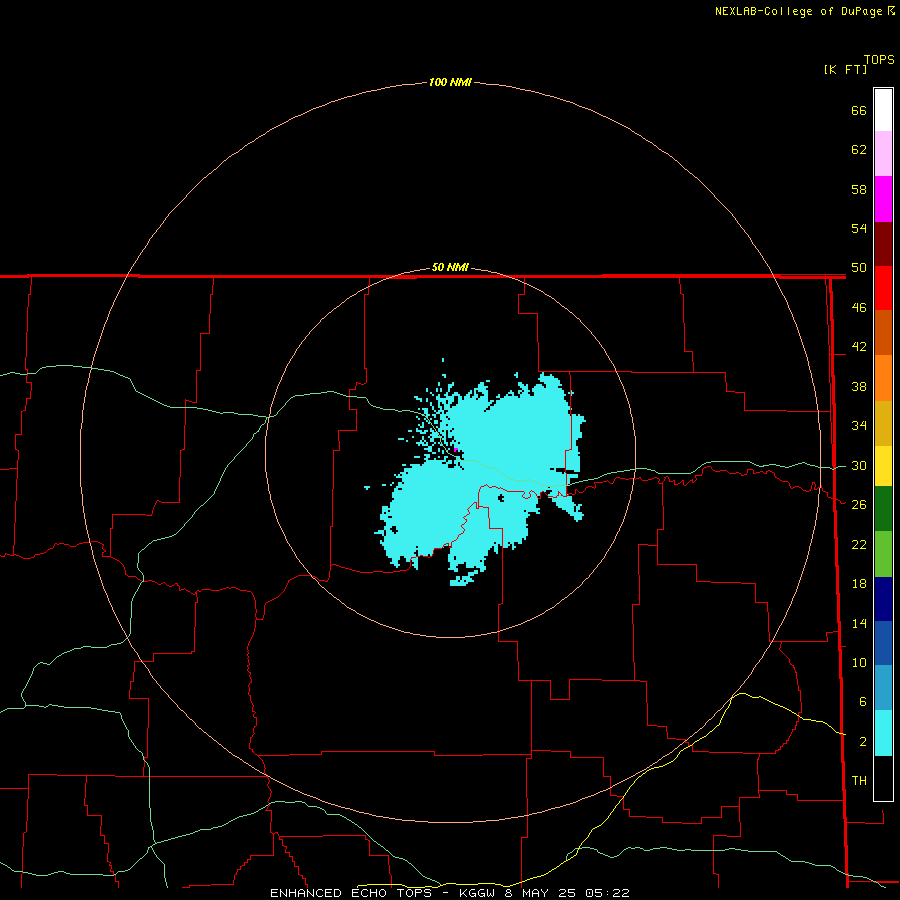
Task: Click the legend value 30
Action: [859, 465]
